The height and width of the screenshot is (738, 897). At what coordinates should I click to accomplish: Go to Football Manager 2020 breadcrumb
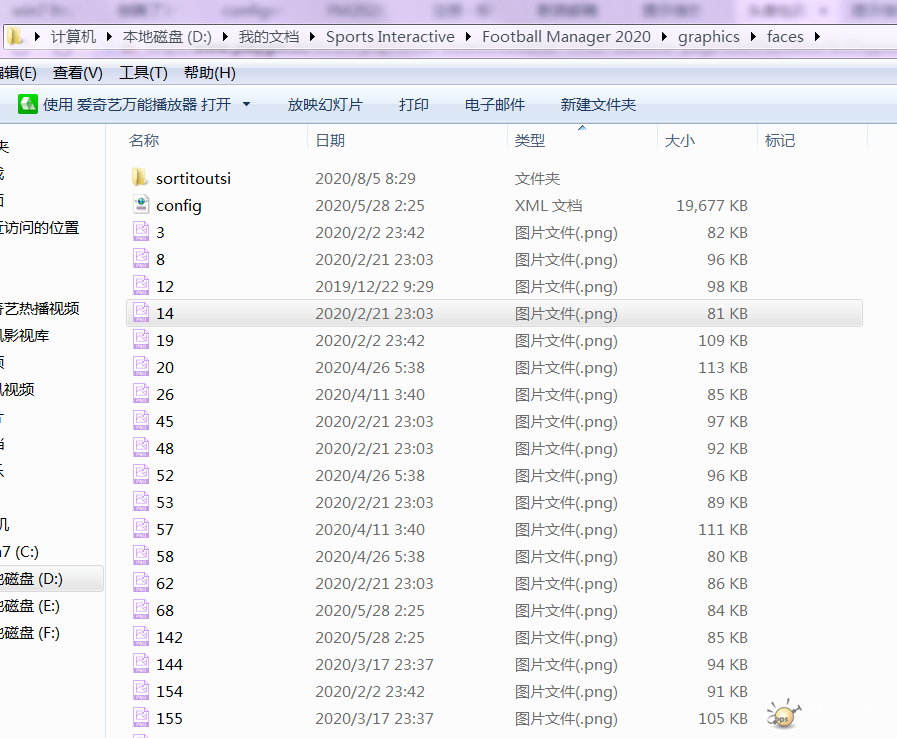coord(566,37)
